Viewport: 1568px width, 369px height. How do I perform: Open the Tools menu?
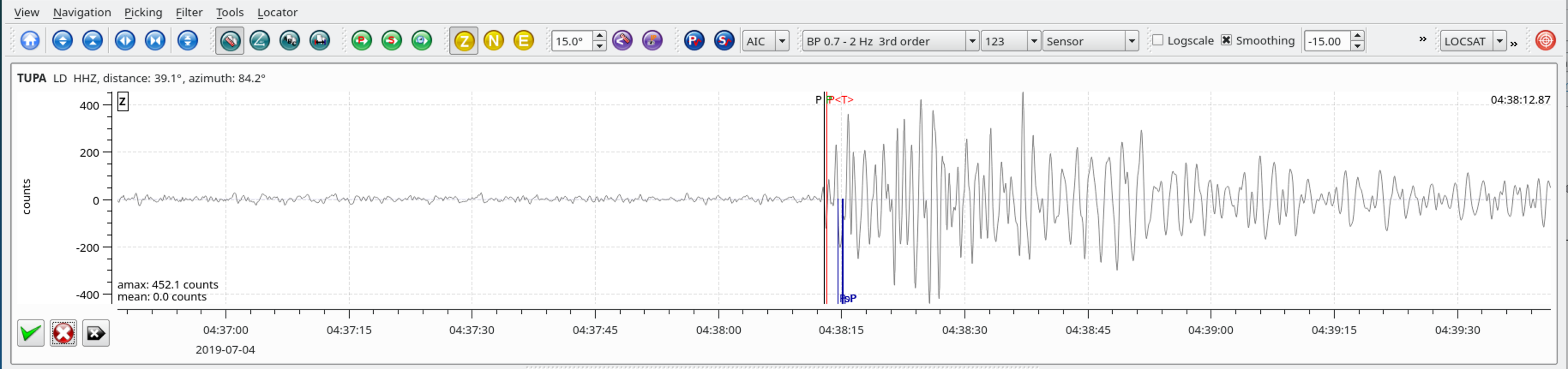229,12
